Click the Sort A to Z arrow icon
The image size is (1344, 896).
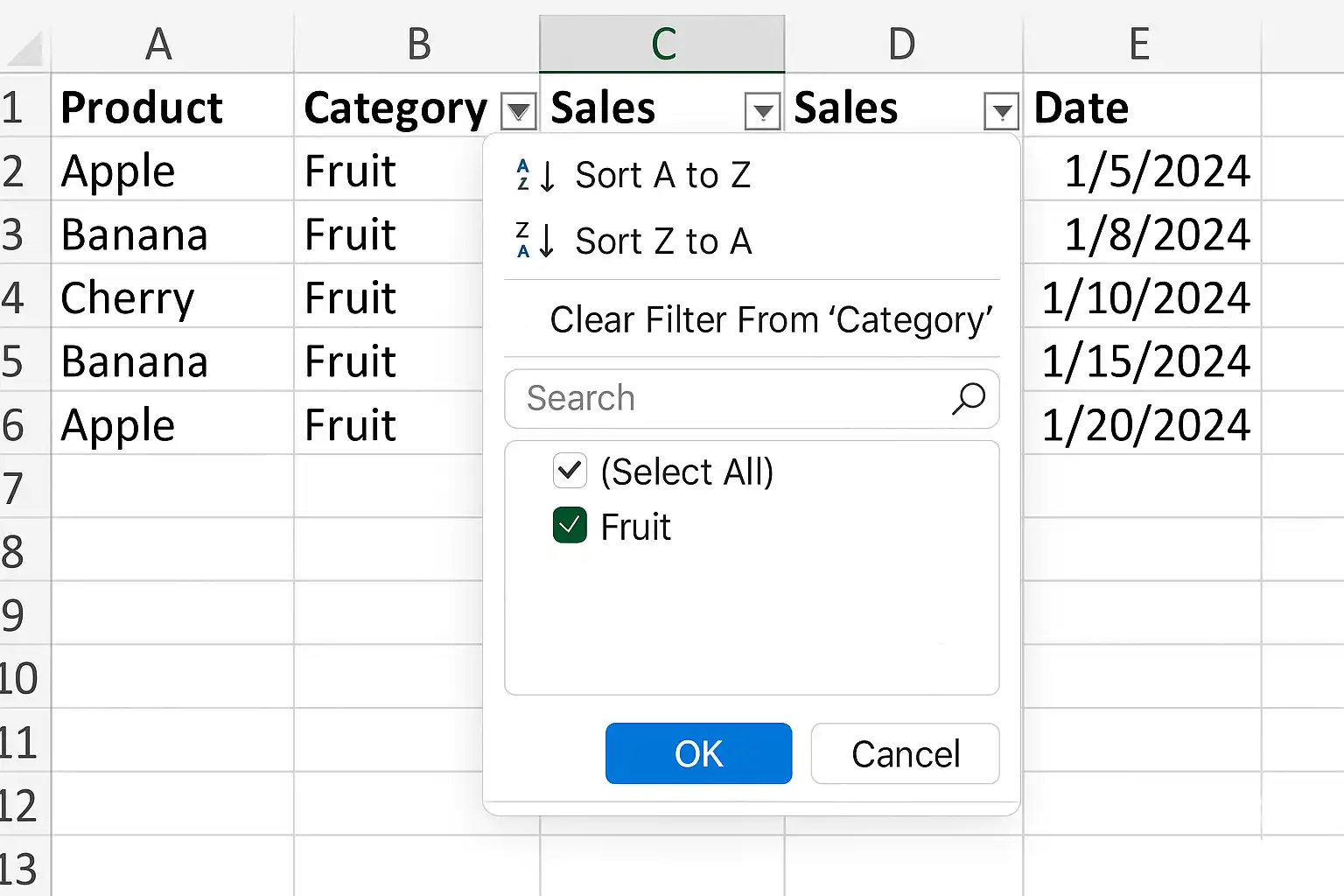tap(535, 175)
